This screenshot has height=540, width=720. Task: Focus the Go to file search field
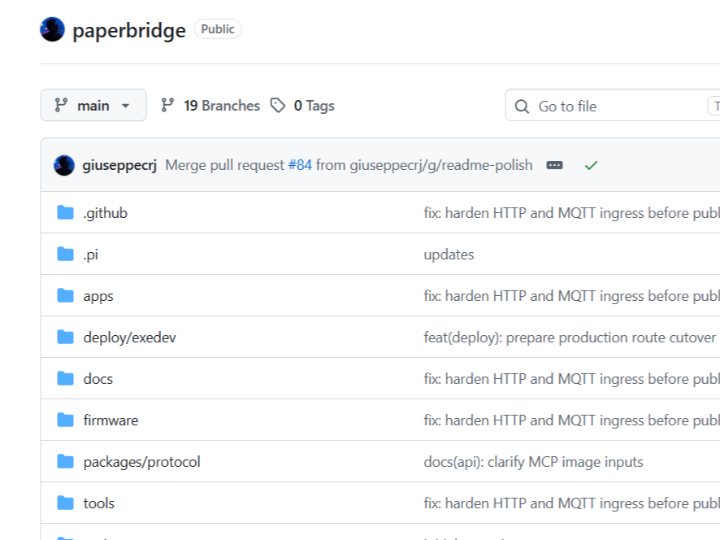point(613,106)
